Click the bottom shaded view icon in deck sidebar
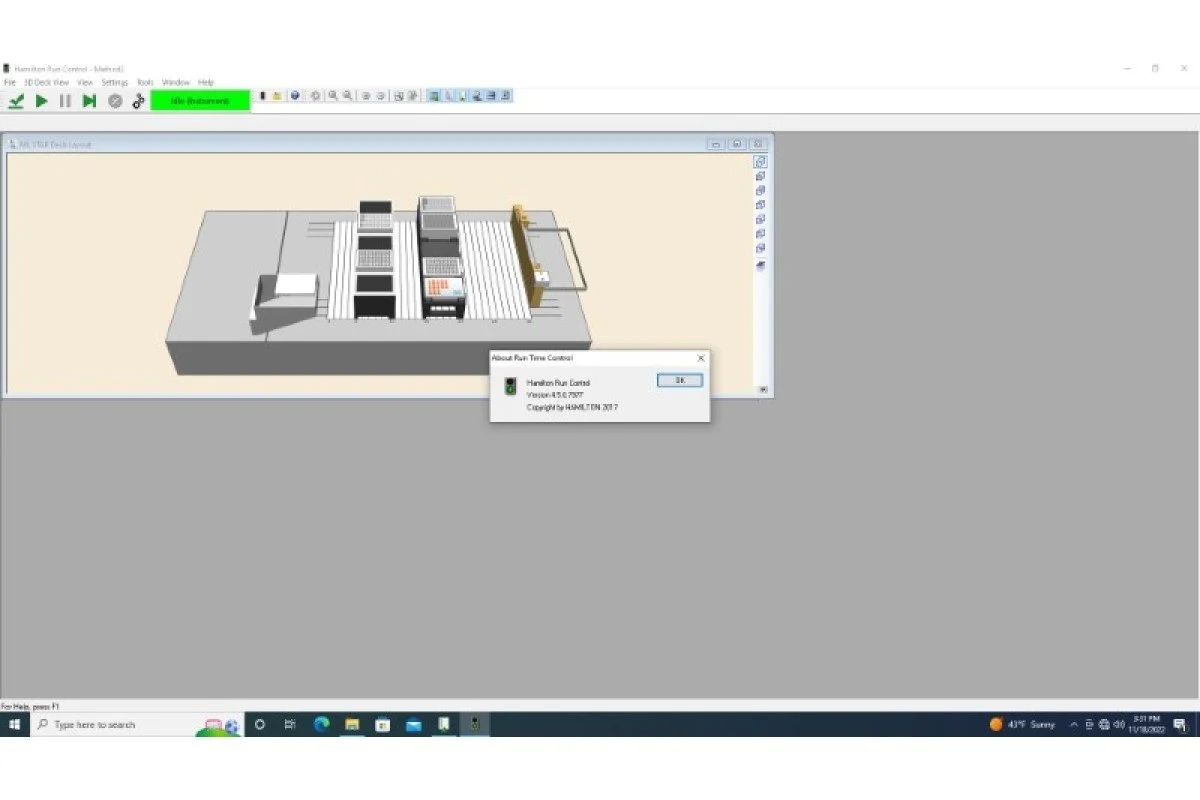The width and height of the screenshot is (1200, 800). point(760,265)
